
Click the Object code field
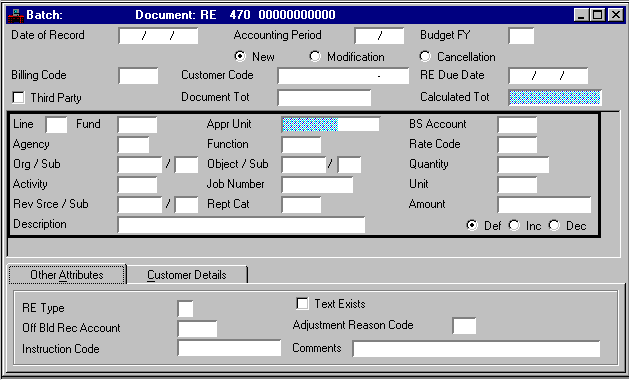pyautogui.click(x=304, y=165)
